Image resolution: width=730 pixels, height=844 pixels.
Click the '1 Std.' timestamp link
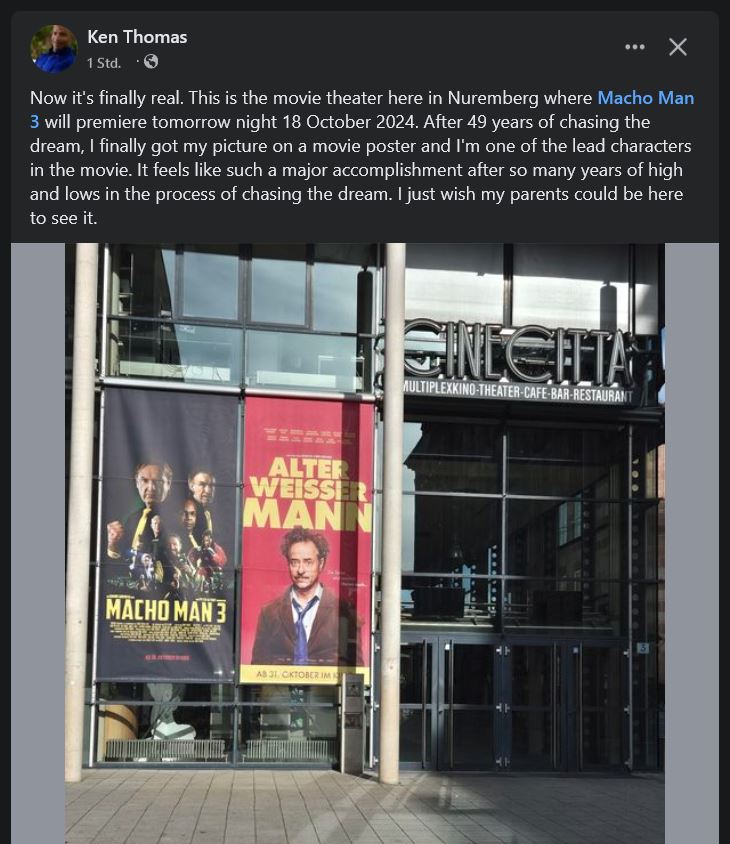click(104, 63)
